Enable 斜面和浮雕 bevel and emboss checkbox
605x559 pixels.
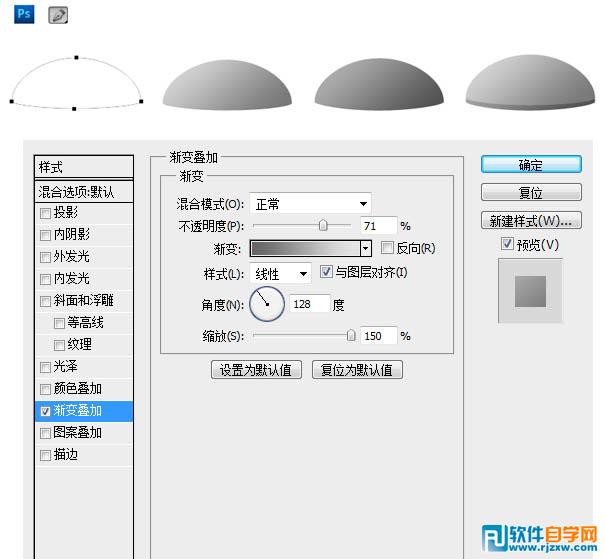tap(45, 301)
